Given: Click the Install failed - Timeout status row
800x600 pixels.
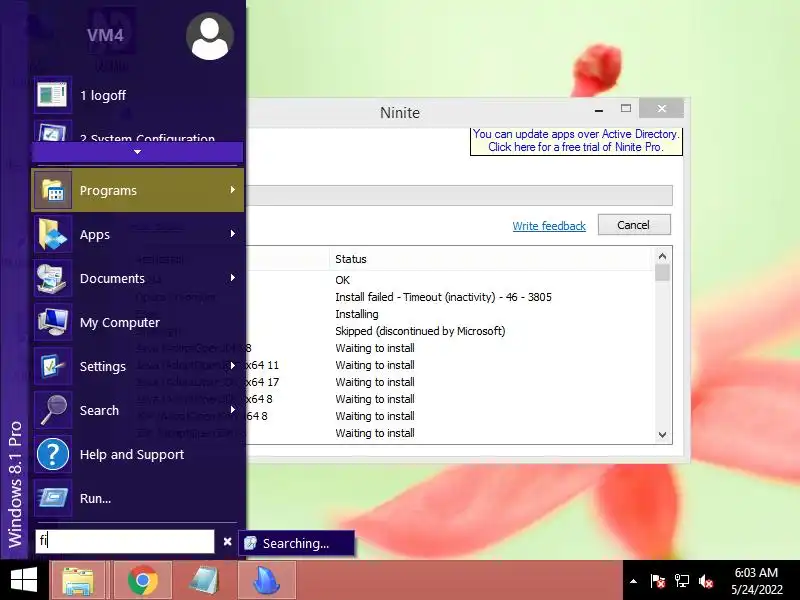Looking at the screenshot, I should coord(443,297).
